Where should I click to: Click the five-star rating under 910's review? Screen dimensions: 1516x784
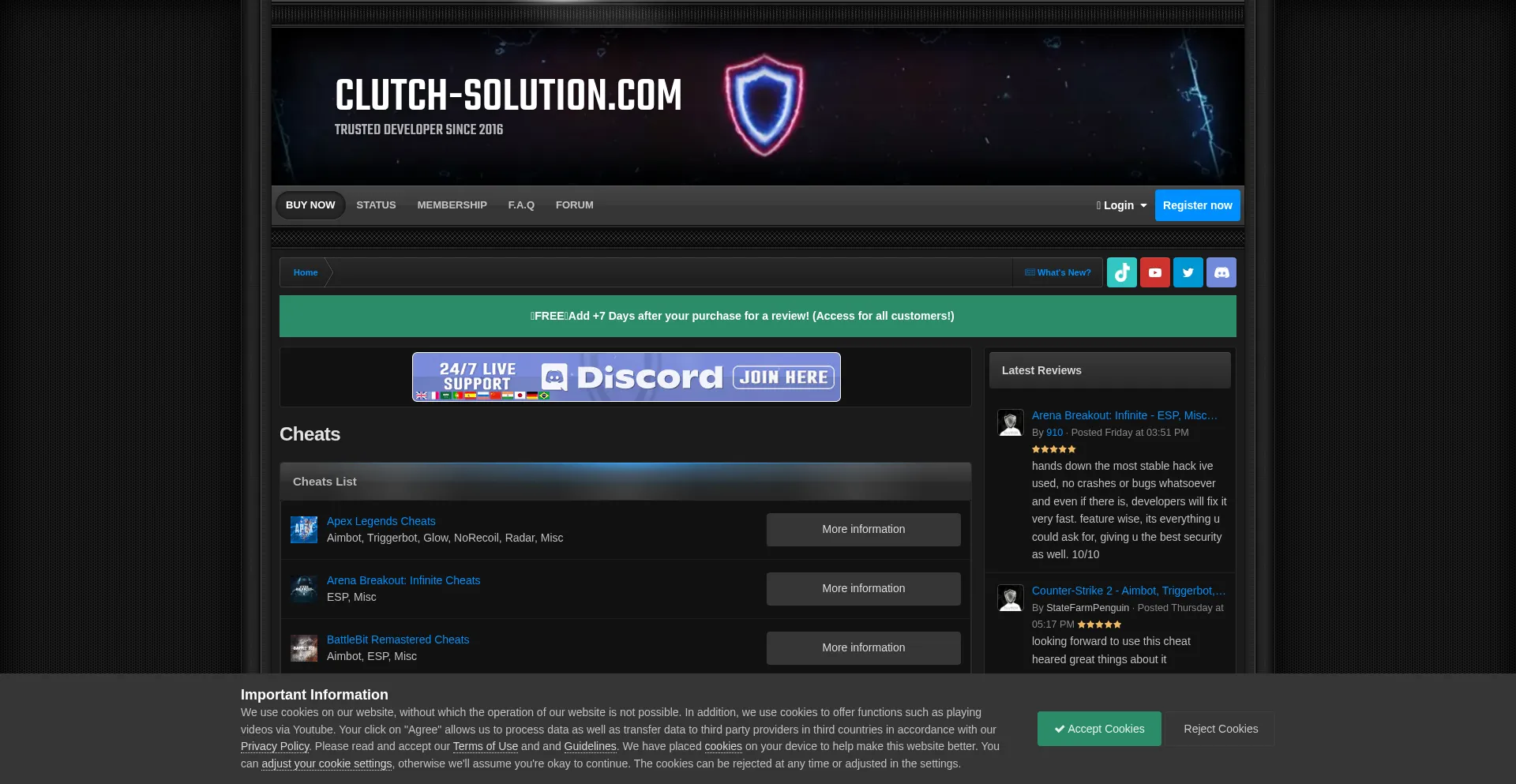1053,449
